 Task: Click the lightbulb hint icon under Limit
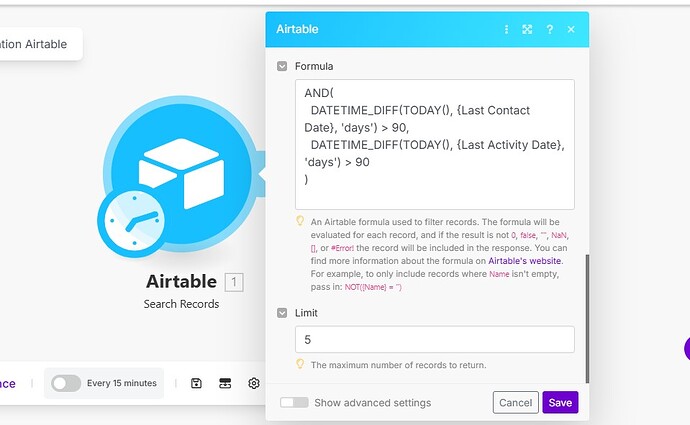pyautogui.click(x=300, y=364)
